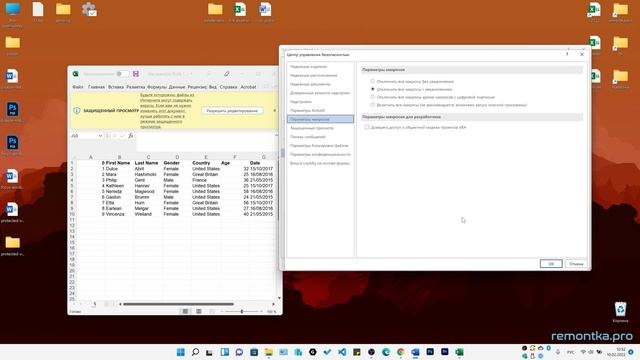This screenshot has height=360, width=640.
Task: Open the Windows Start menu
Action: click(180, 352)
